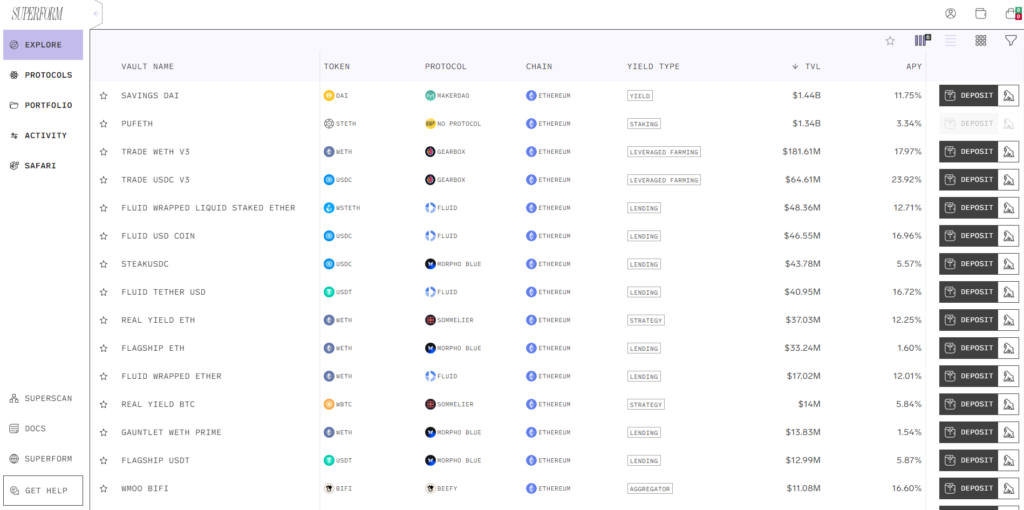Sort by Protocol column header

[446, 67]
